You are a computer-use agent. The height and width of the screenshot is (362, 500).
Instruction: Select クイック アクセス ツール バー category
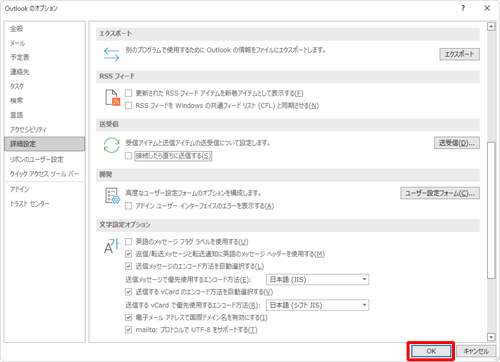pyautogui.click(x=45, y=174)
